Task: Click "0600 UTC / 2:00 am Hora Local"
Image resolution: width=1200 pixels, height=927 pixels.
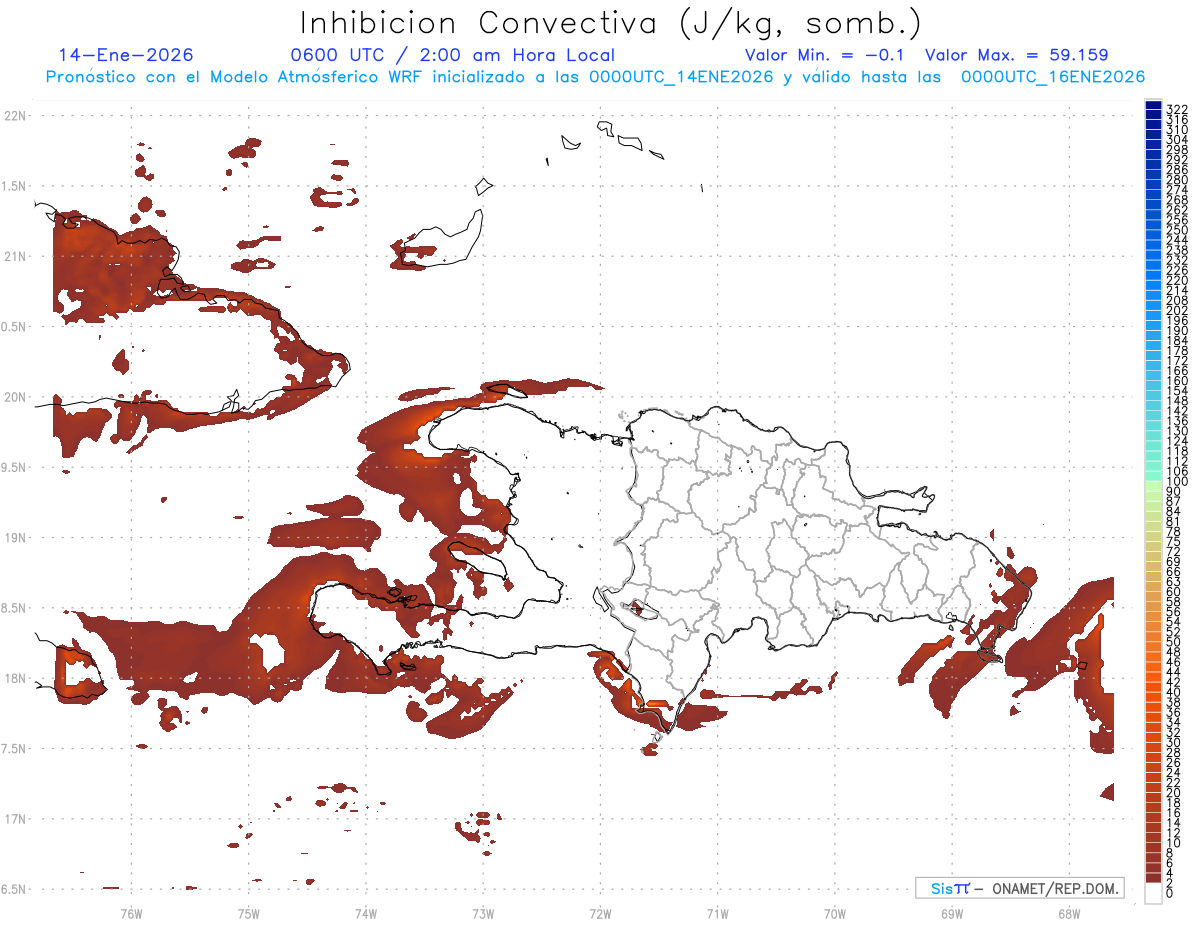Action: (x=452, y=55)
